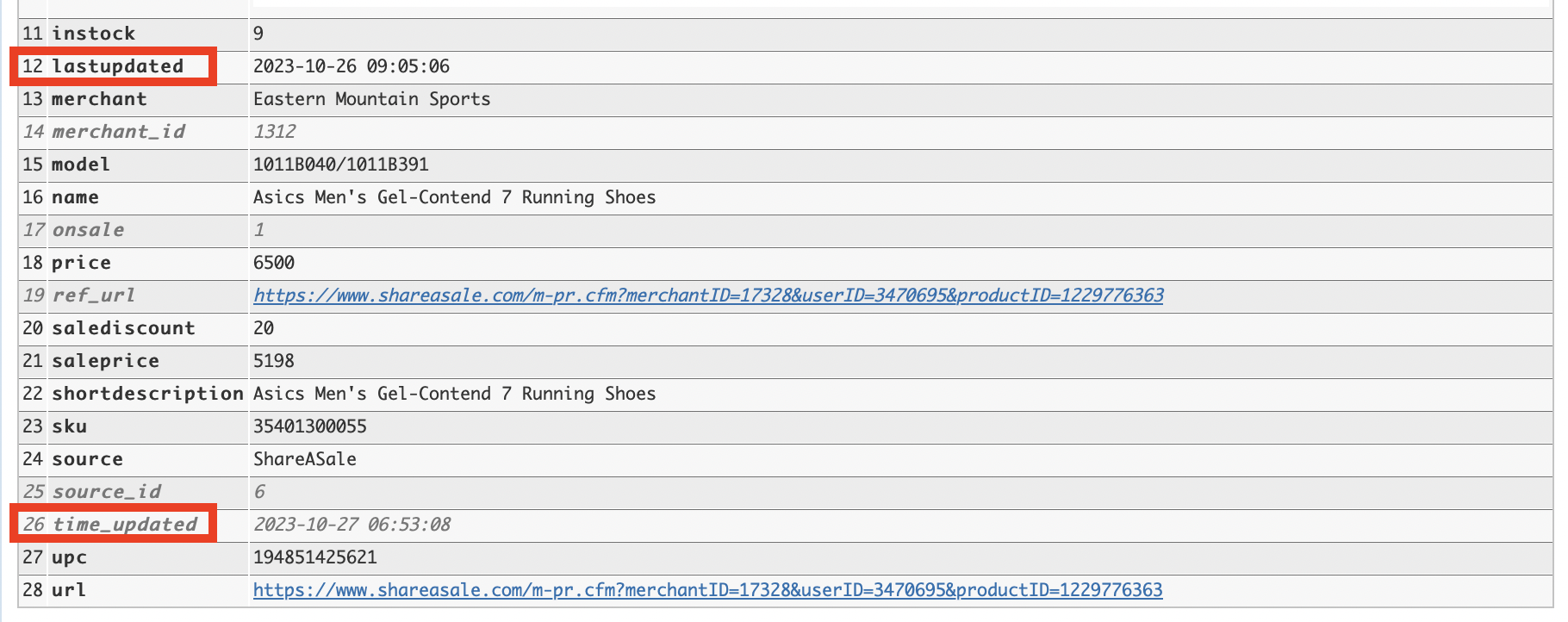1568x622 pixels.
Task: Select the 'saleprice' field name
Action: pyautogui.click(x=105, y=361)
